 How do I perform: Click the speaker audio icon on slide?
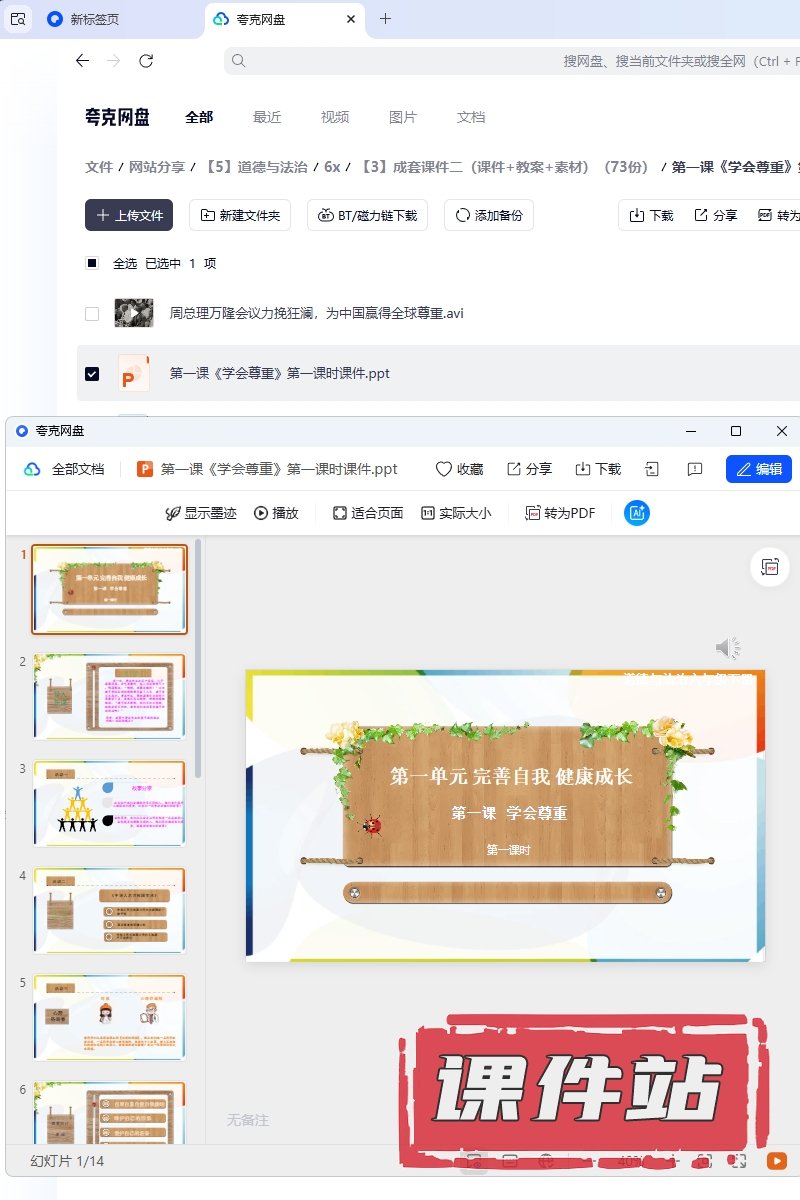pos(727,649)
